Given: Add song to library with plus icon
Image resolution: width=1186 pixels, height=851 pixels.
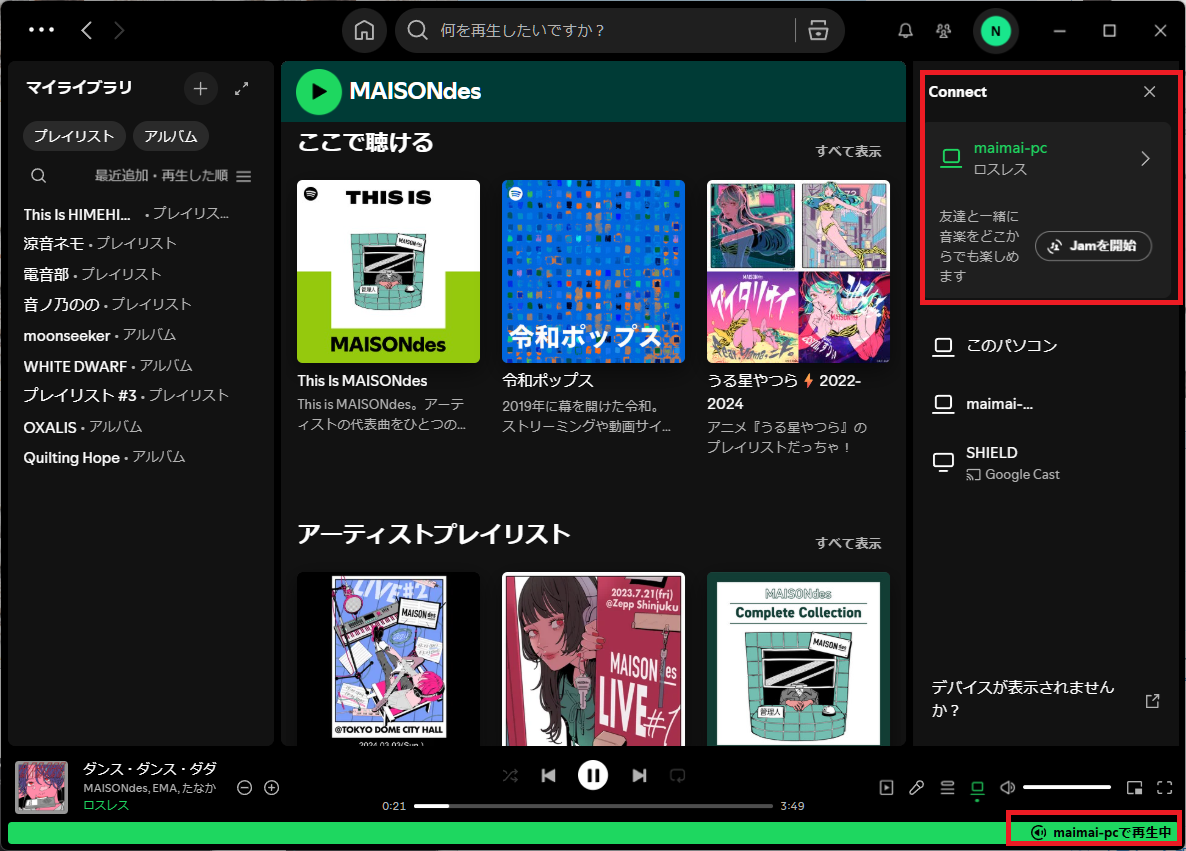Looking at the screenshot, I should [x=272, y=787].
